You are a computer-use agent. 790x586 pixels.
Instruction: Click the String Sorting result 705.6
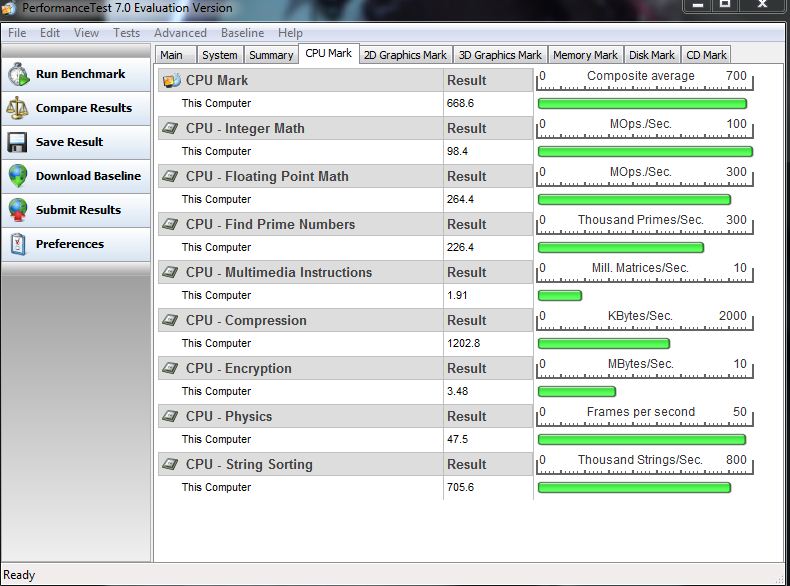tap(460, 487)
